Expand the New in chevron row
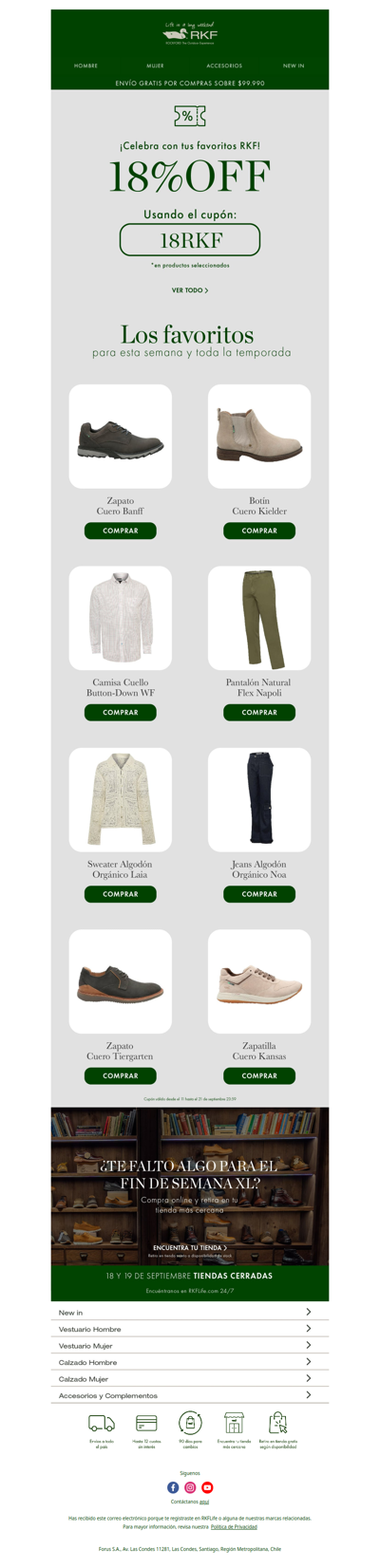The width and height of the screenshot is (380, 1568). 309,1312
